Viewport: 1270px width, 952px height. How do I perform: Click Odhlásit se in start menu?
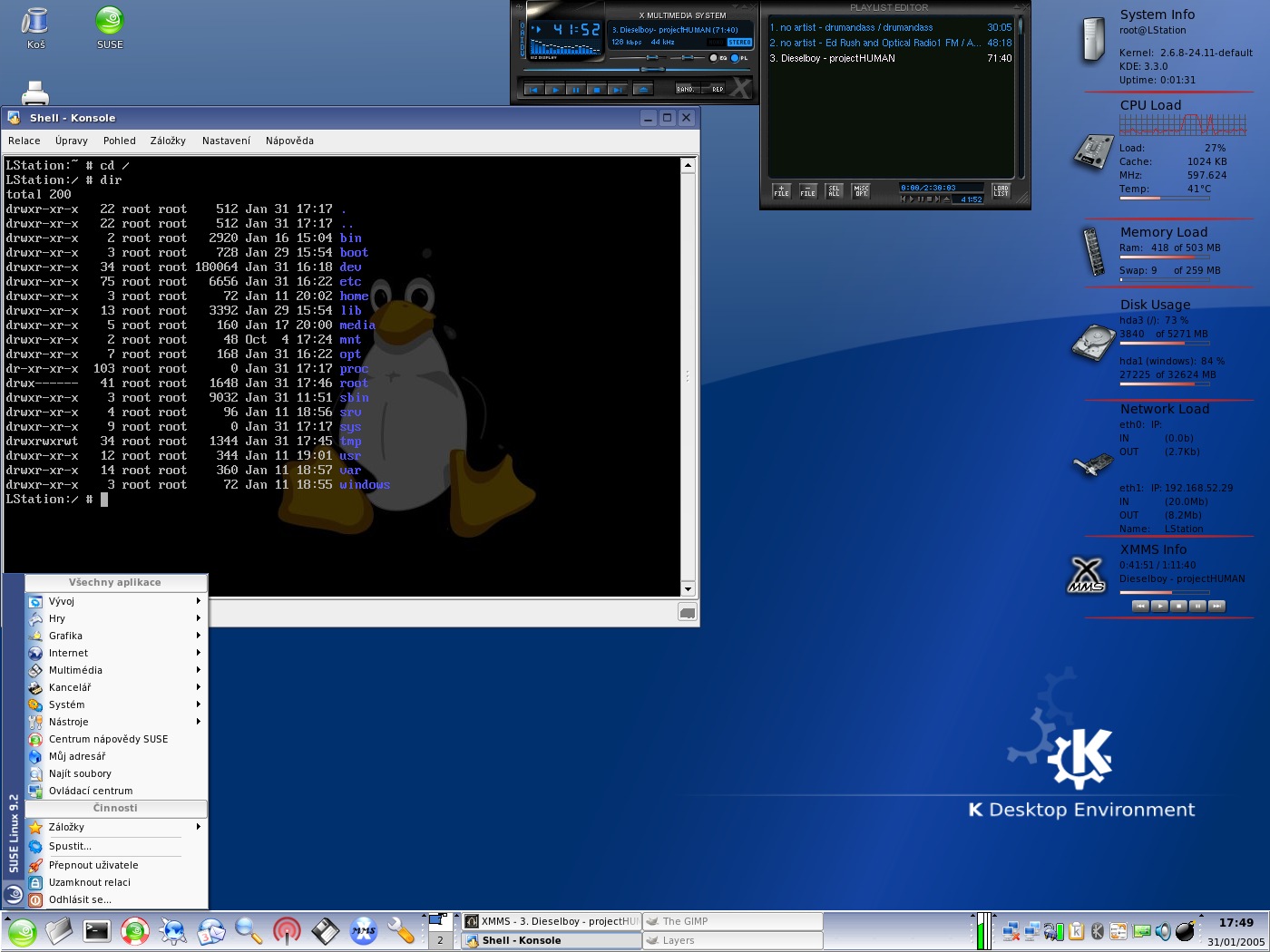coord(116,899)
